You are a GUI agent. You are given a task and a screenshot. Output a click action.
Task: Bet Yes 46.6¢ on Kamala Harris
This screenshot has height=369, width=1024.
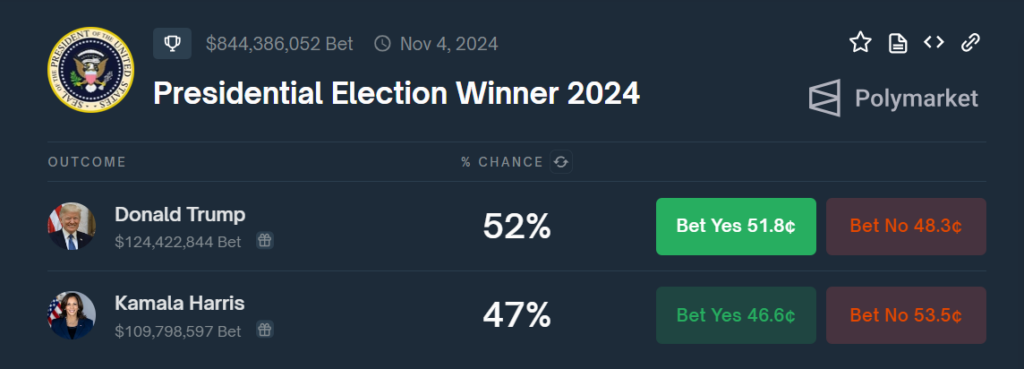click(736, 315)
